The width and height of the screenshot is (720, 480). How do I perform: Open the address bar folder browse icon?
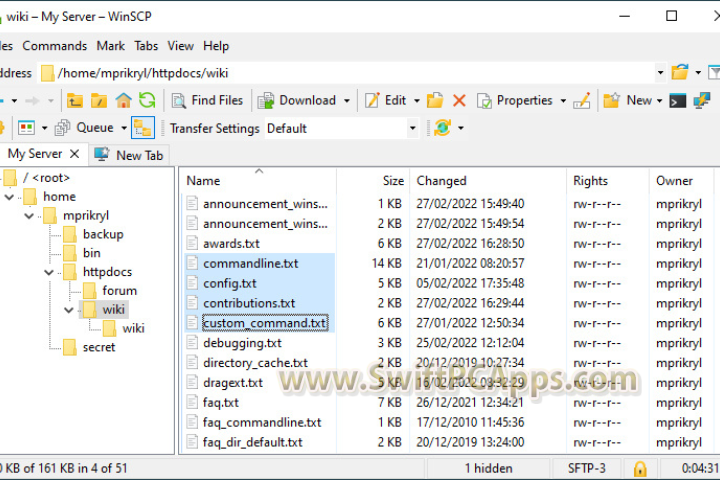[x=680, y=72]
